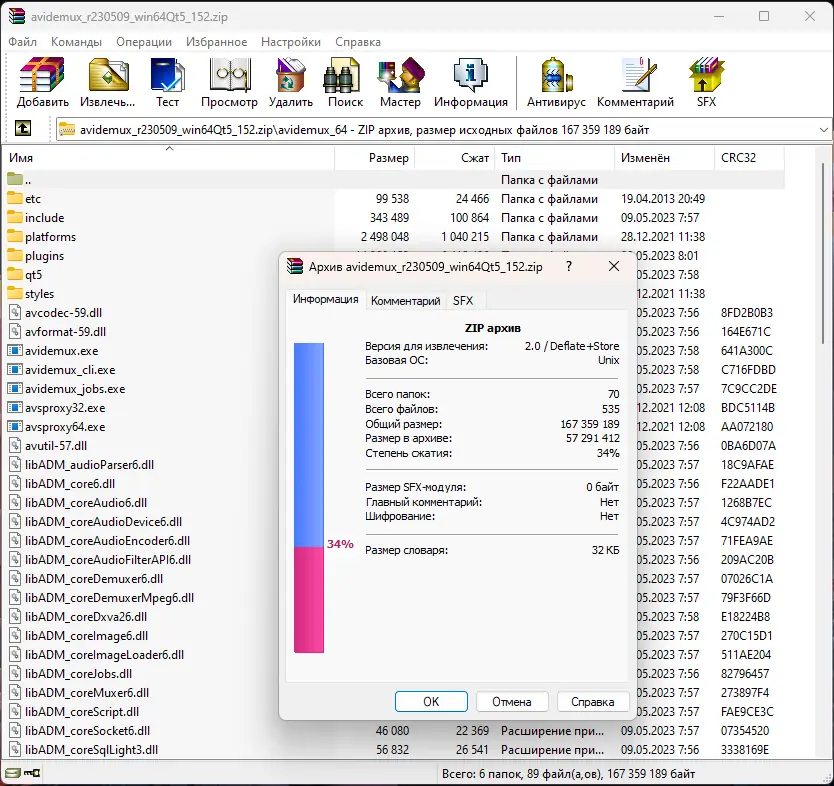Switch to the SFX dialog tab

pos(462,300)
